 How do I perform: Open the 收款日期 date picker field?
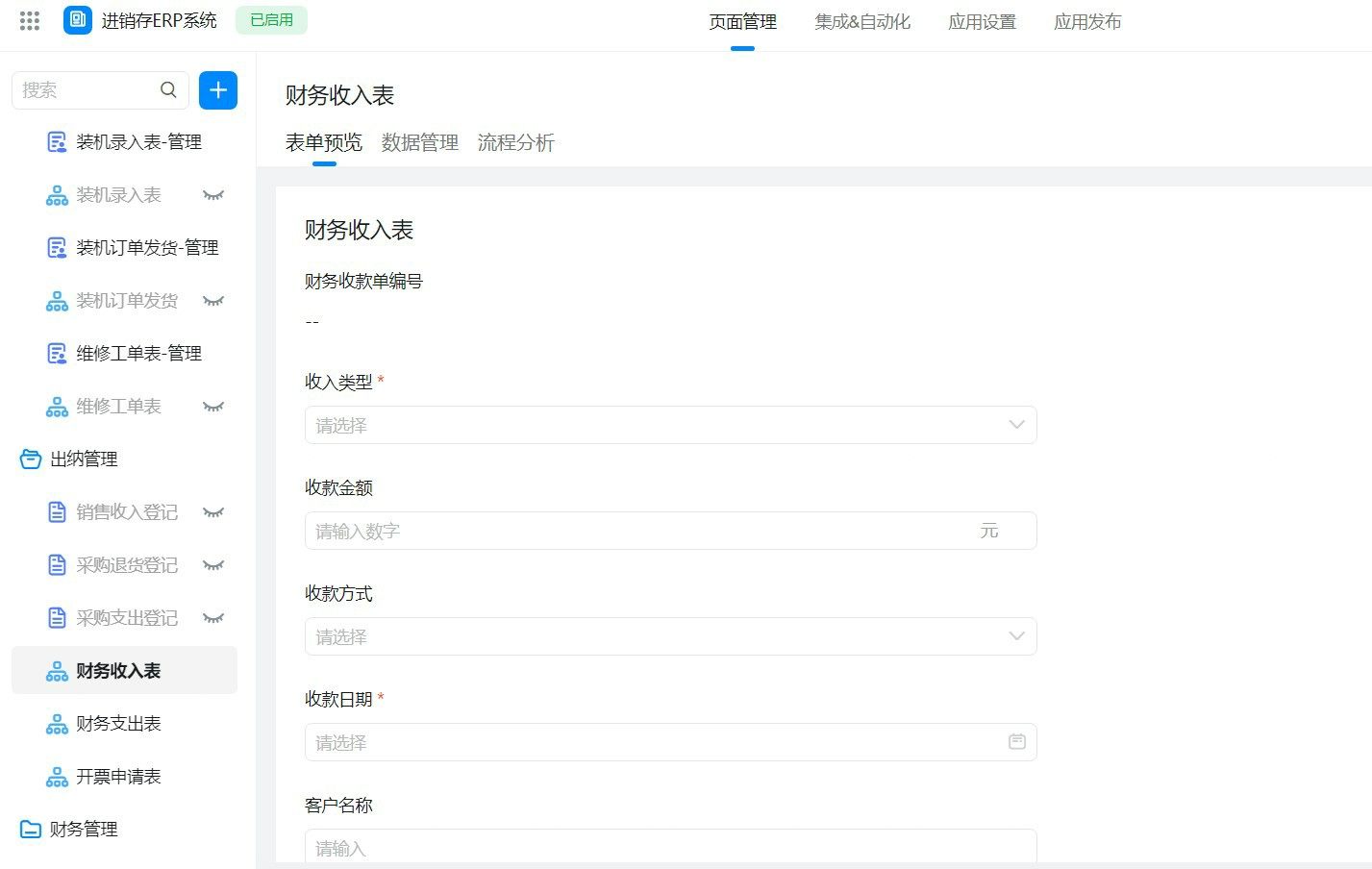tap(670, 742)
